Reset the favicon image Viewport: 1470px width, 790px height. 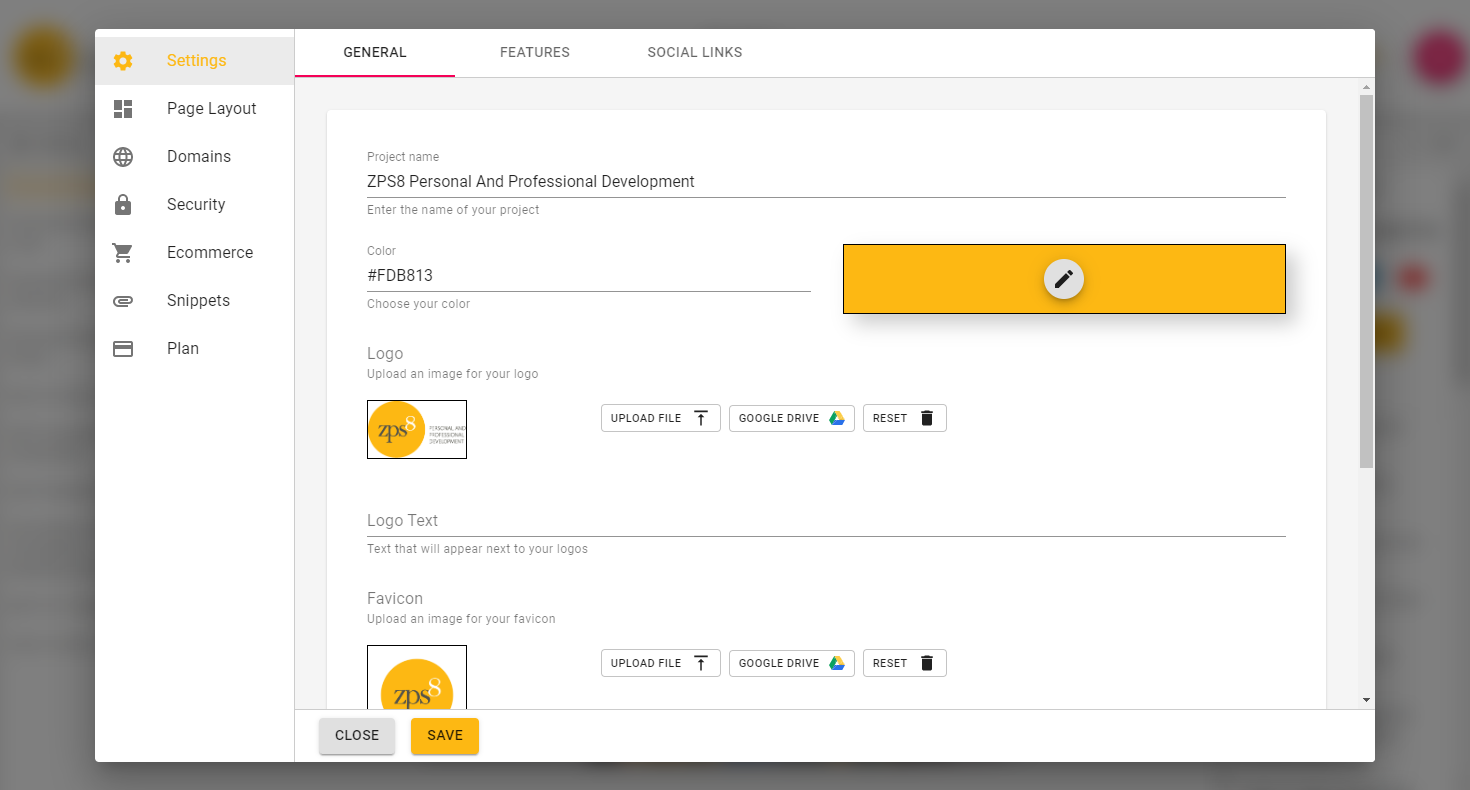click(x=905, y=663)
